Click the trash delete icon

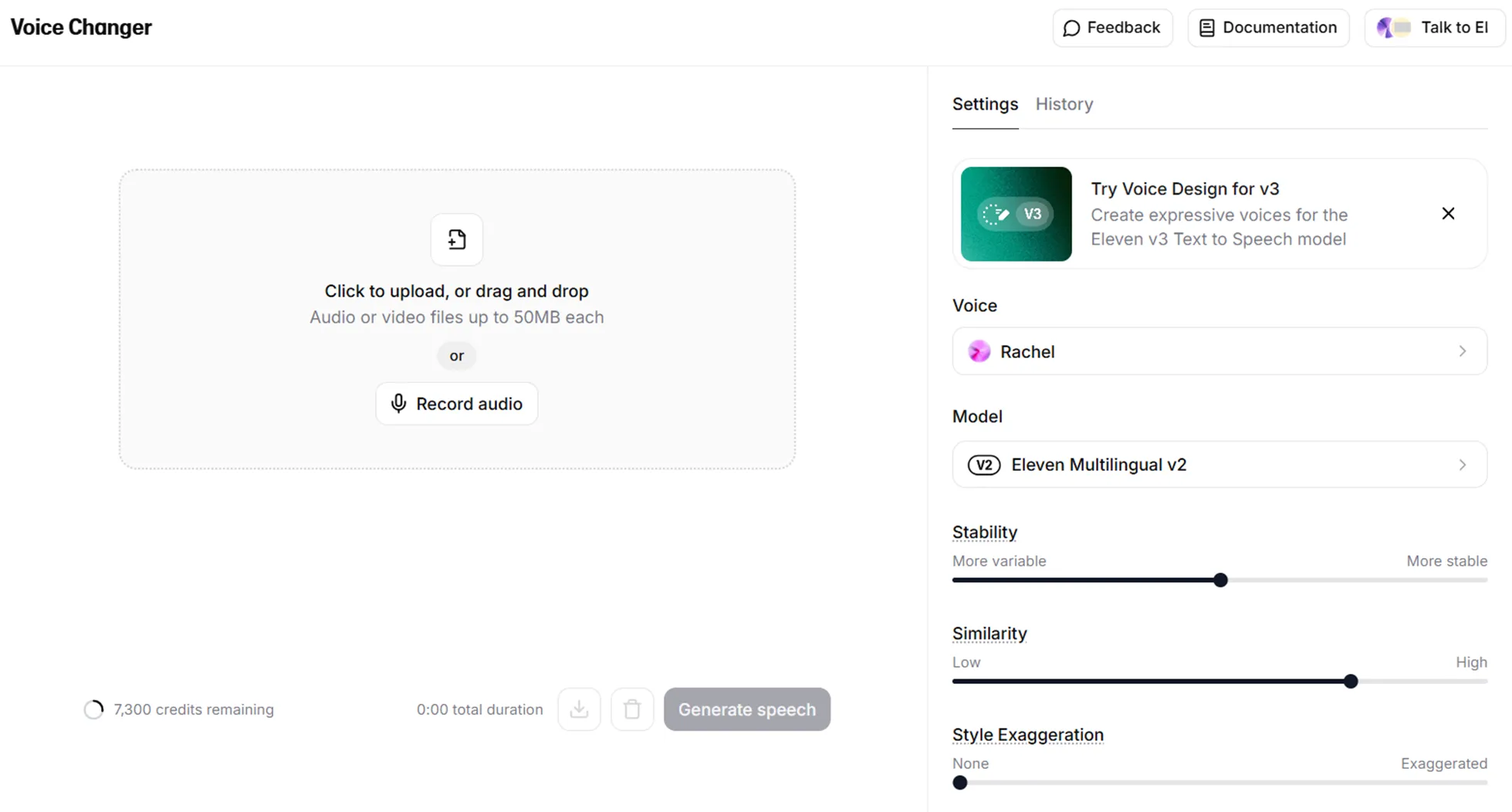coord(631,709)
